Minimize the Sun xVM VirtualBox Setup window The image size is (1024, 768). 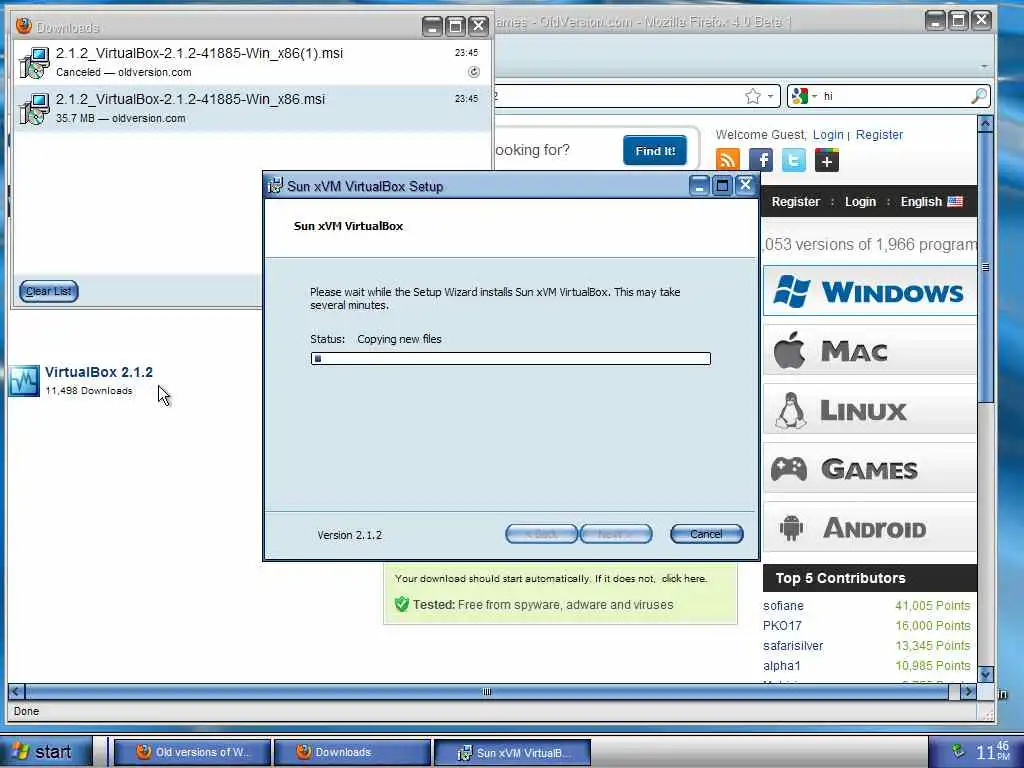pos(699,186)
